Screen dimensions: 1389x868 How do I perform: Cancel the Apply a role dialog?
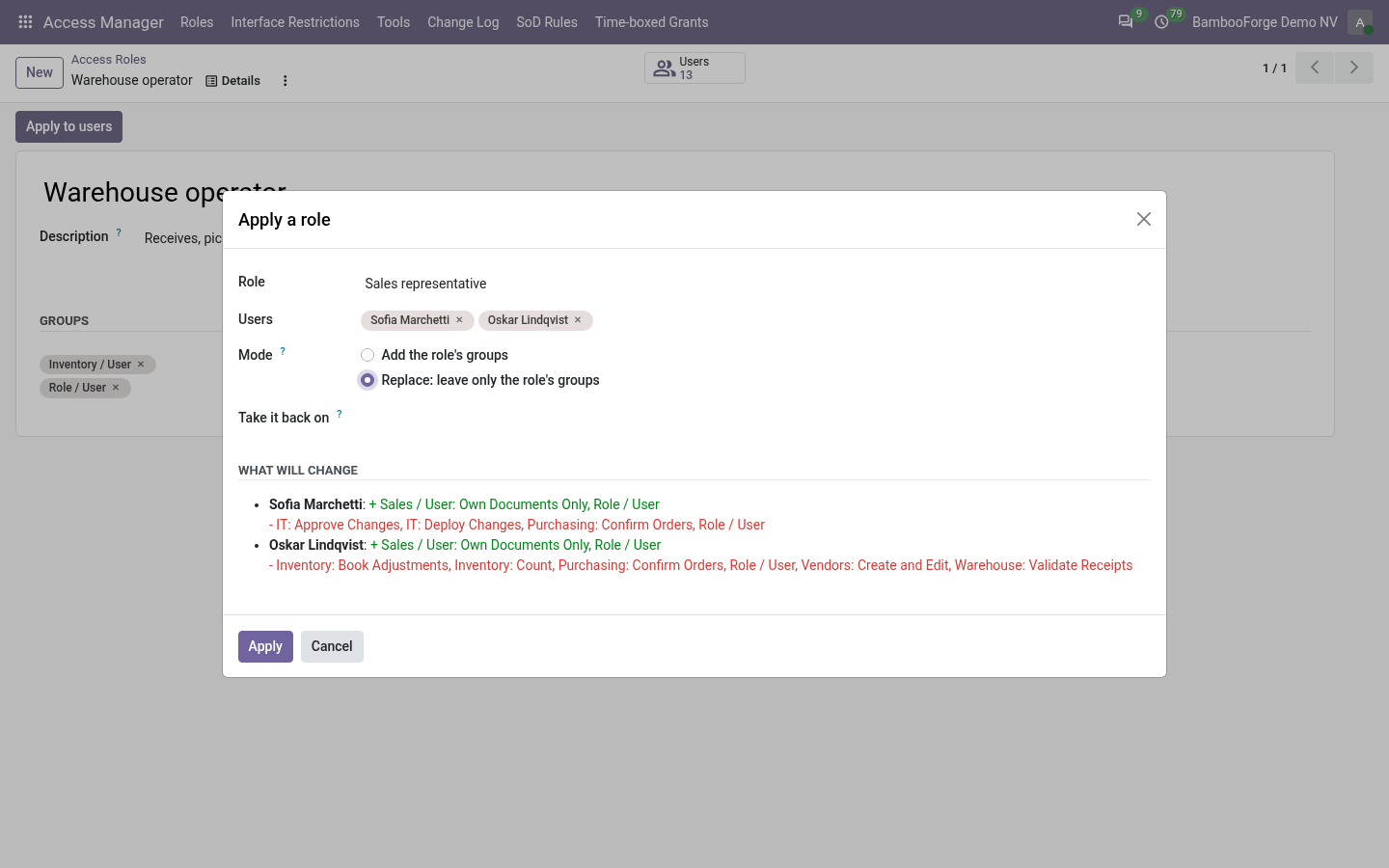[x=332, y=646]
